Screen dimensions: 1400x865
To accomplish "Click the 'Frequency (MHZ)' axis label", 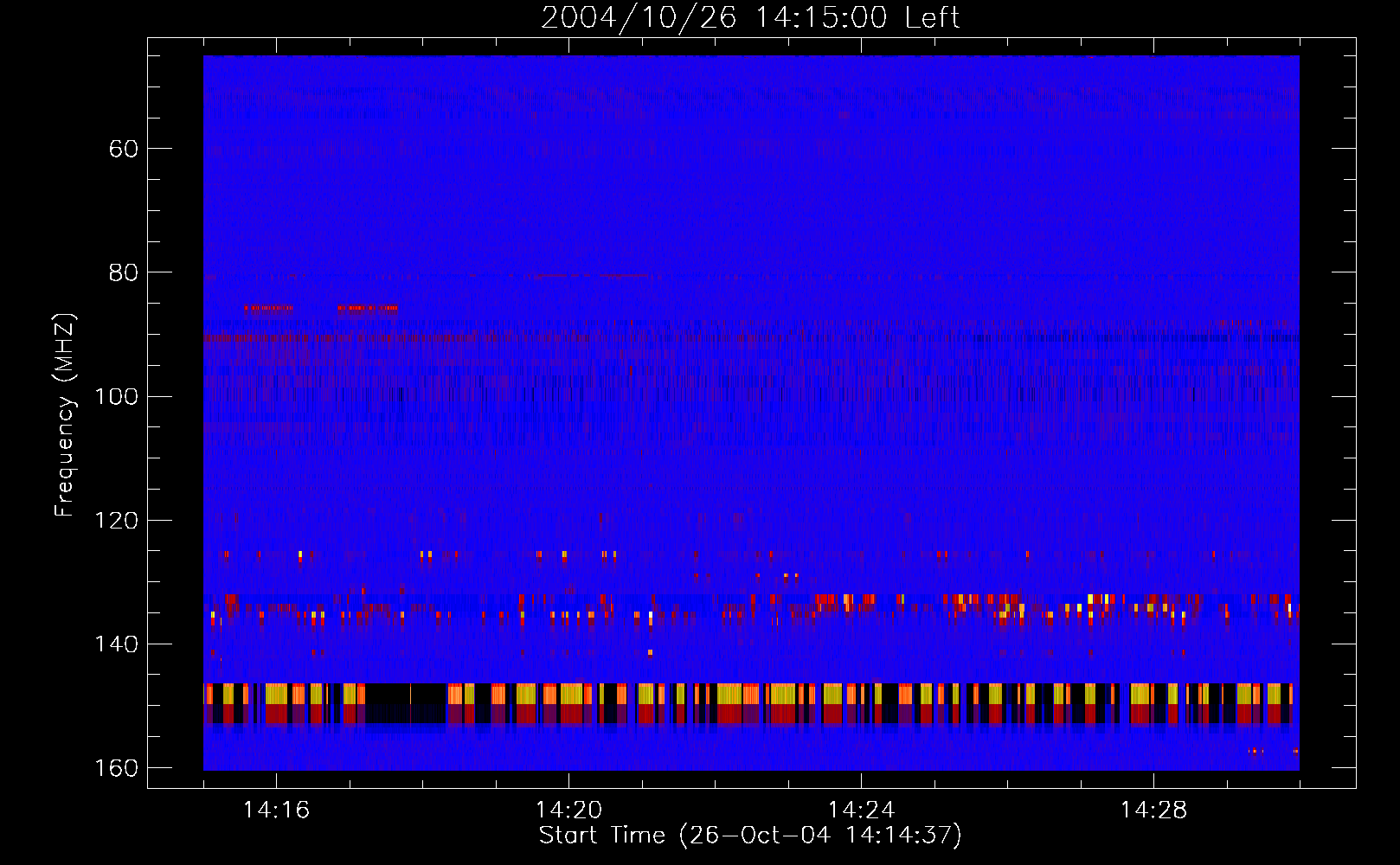I will [x=65, y=415].
